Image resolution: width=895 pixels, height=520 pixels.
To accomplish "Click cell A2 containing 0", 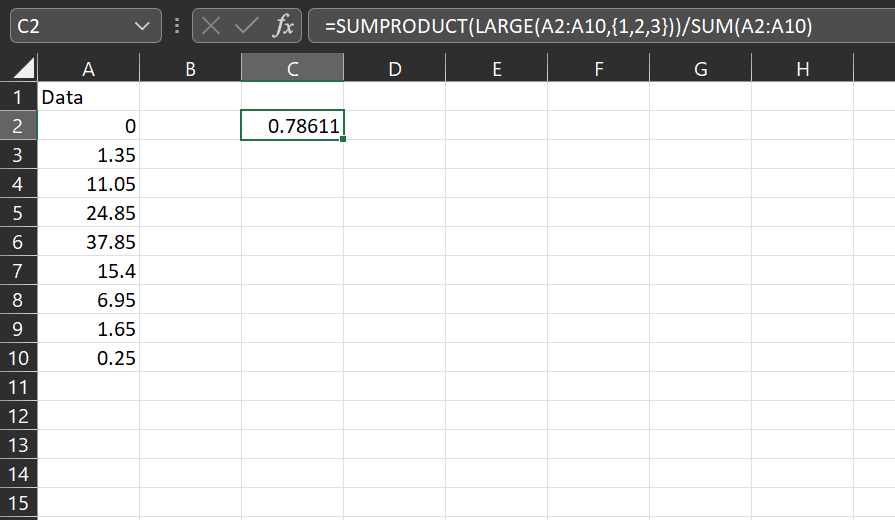I will (x=88, y=126).
